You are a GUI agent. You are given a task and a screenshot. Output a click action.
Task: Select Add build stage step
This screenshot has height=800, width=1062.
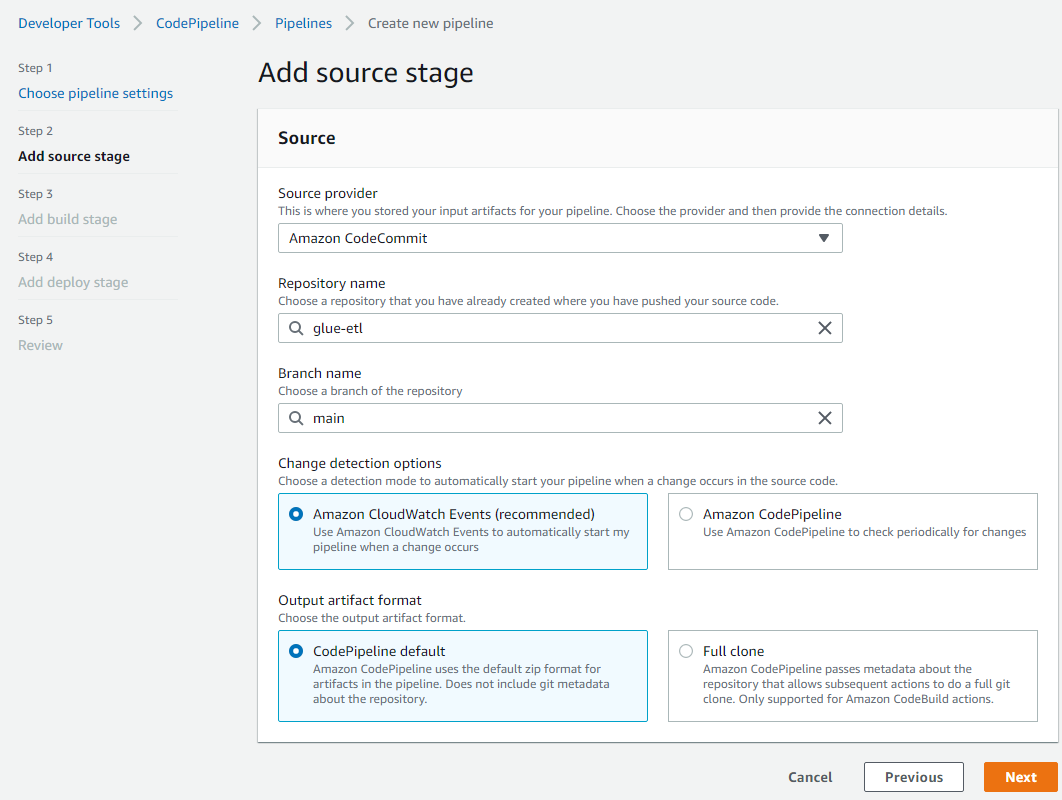(68, 219)
